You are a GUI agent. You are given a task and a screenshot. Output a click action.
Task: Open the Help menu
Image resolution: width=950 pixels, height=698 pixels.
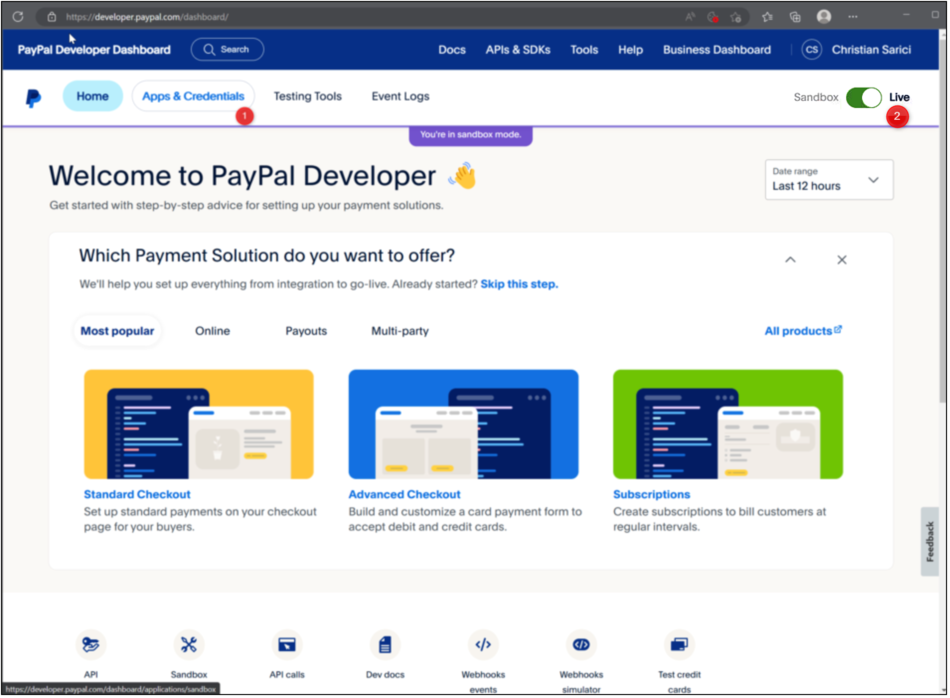coord(631,50)
